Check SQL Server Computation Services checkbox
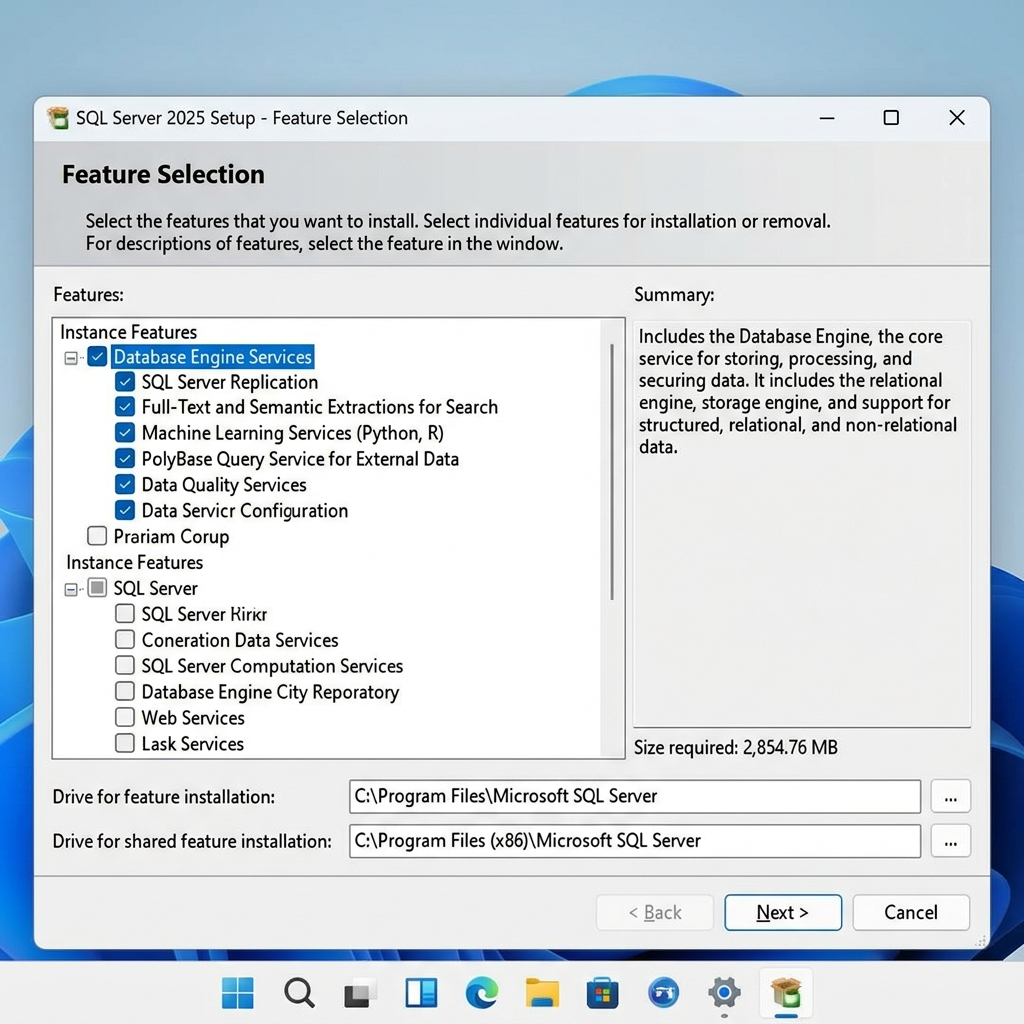This screenshot has width=1024, height=1024. click(125, 665)
